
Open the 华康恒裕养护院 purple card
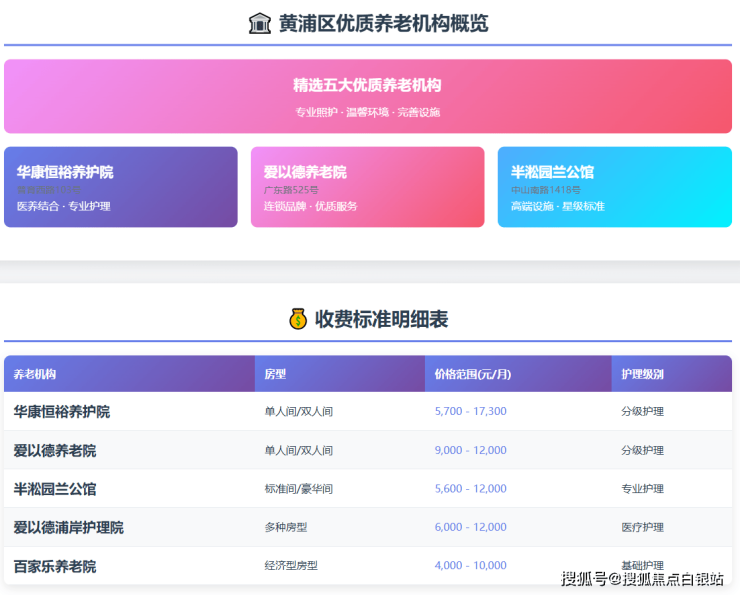(x=120, y=187)
